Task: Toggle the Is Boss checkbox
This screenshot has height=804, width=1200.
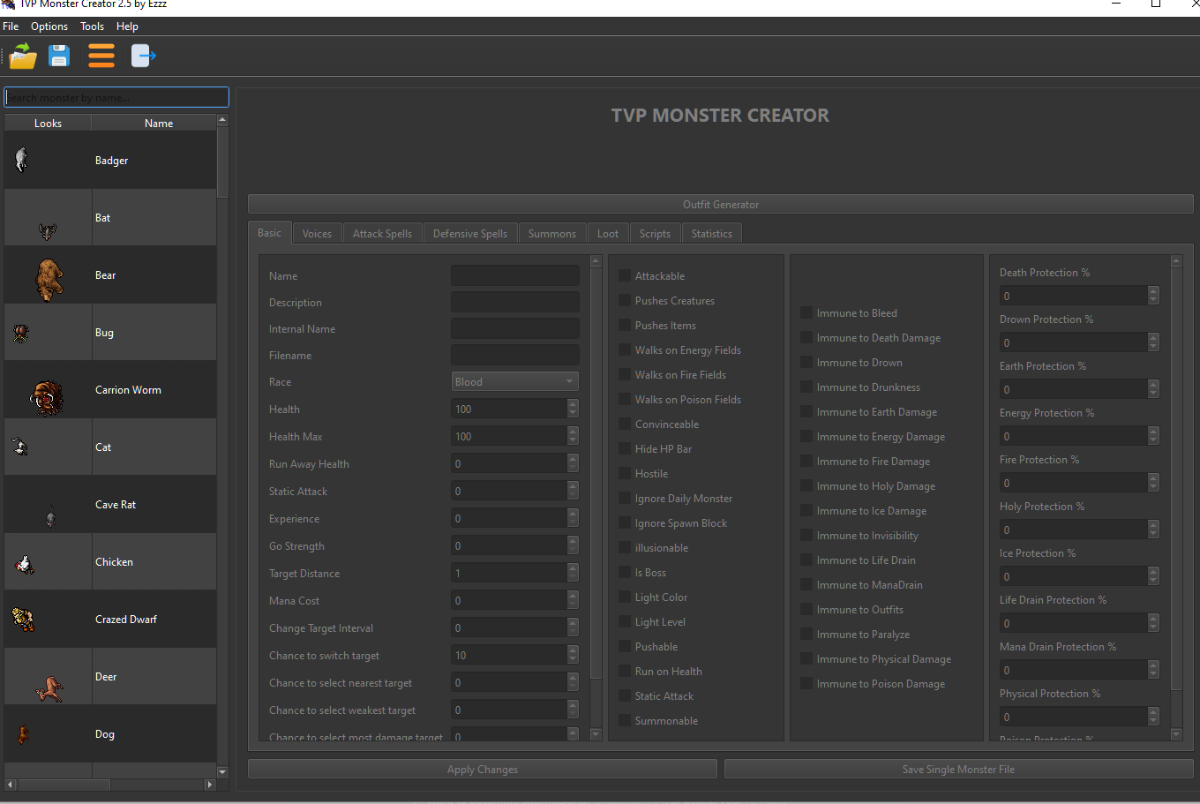Action: click(624, 572)
